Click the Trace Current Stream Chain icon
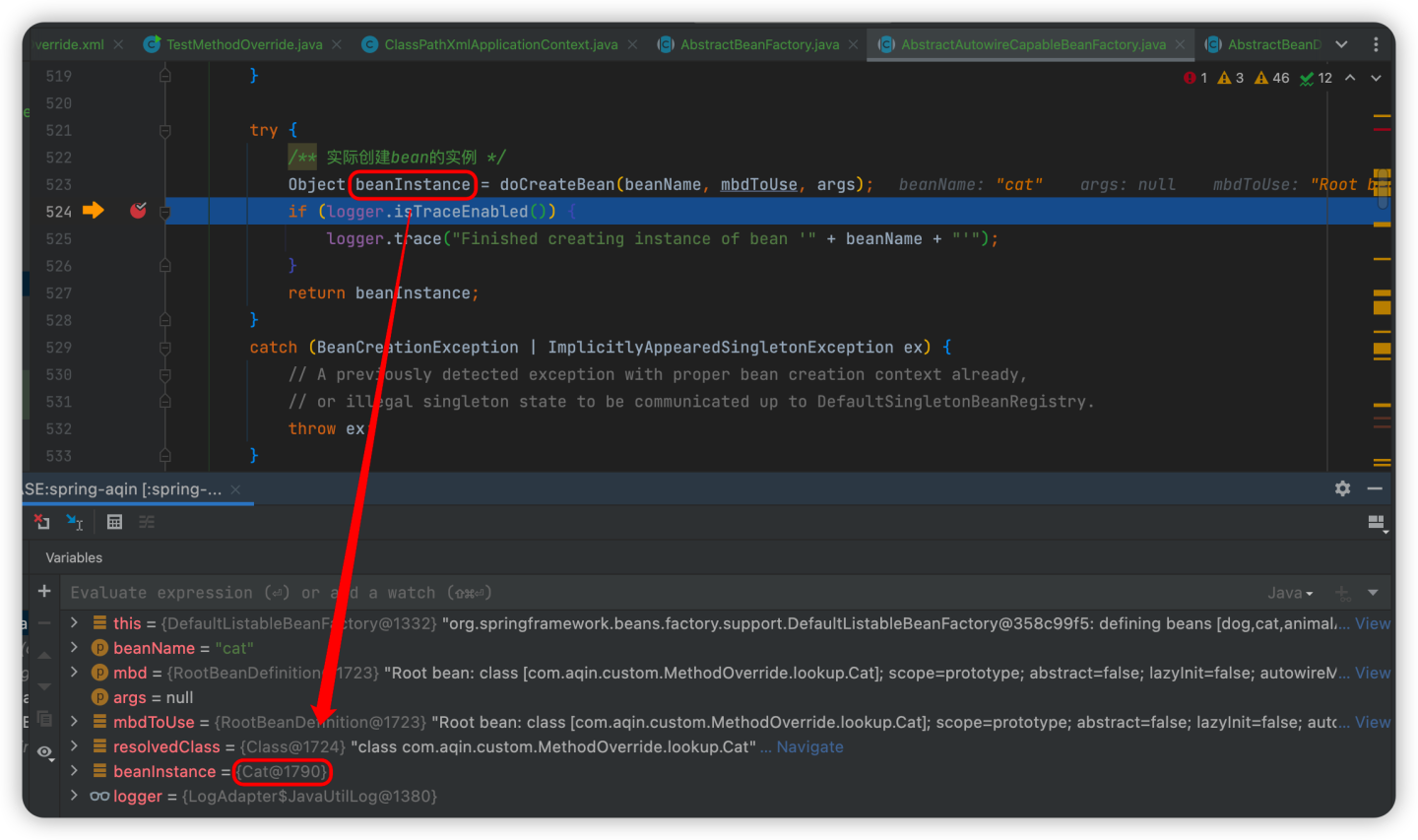Viewport: 1418px width, 840px height. point(147,522)
